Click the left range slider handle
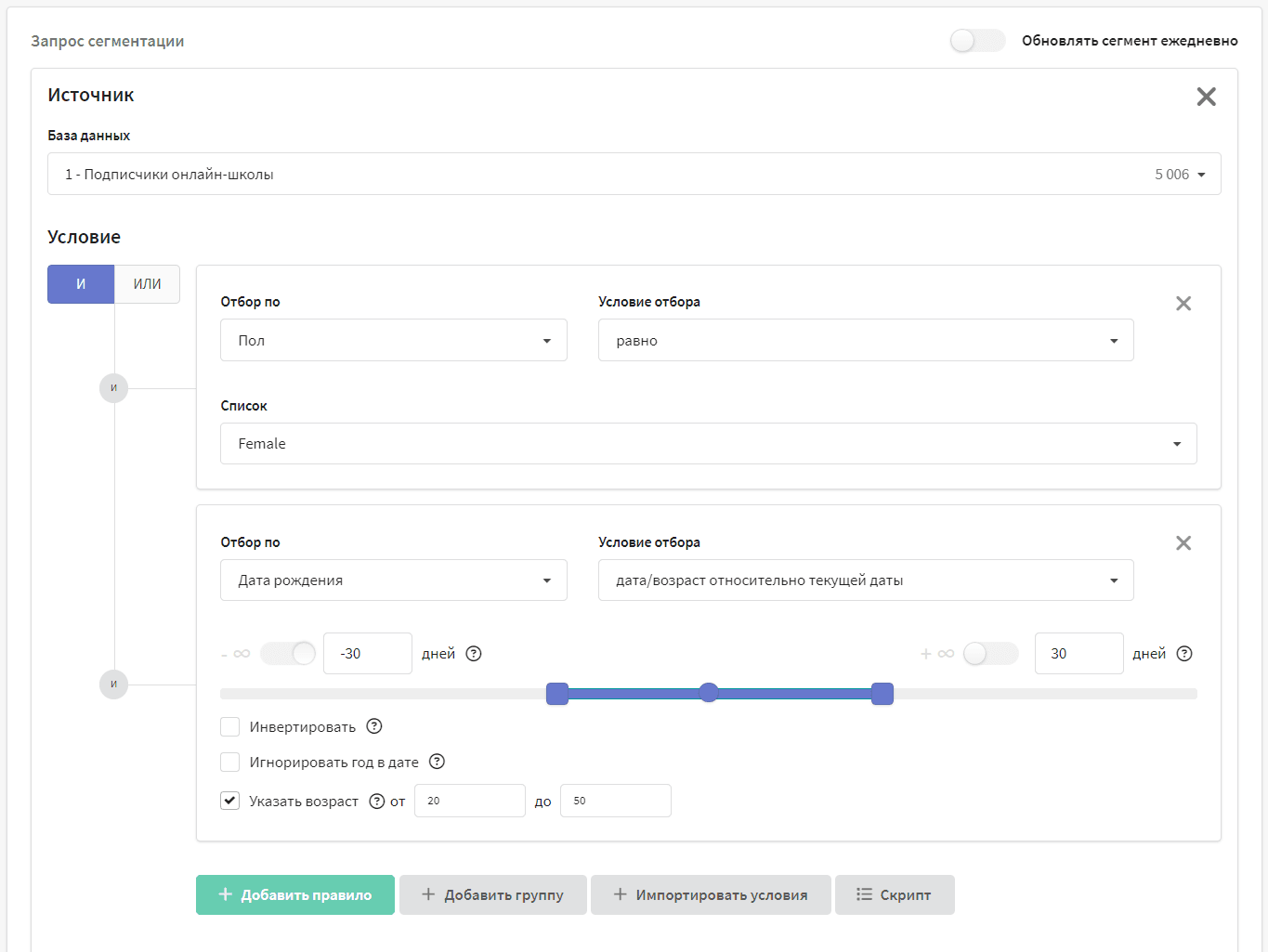This screenshot has height=952, width=1268. click(557, 694)
